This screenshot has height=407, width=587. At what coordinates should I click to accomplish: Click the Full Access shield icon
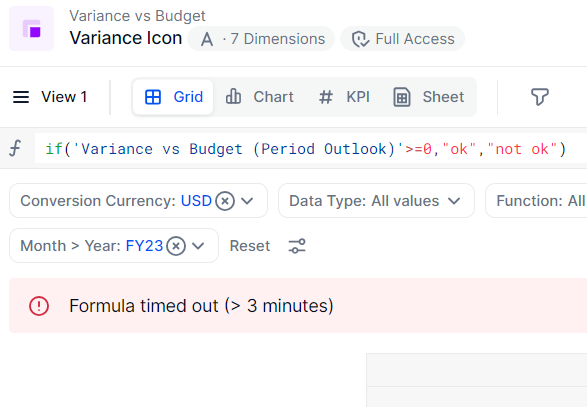click(360, 39)
